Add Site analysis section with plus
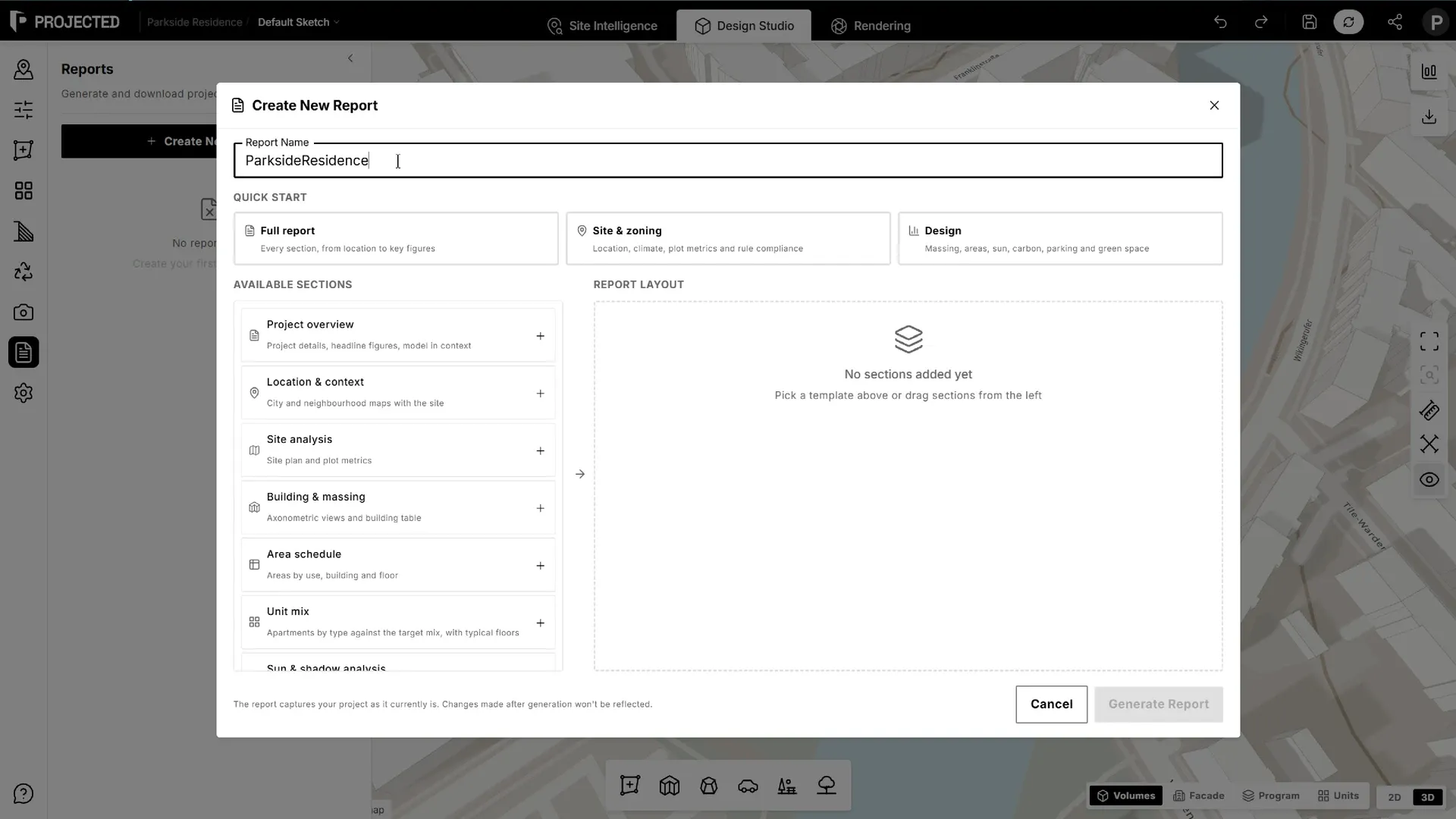This screenshot has height=819, width=1456. 541,451
